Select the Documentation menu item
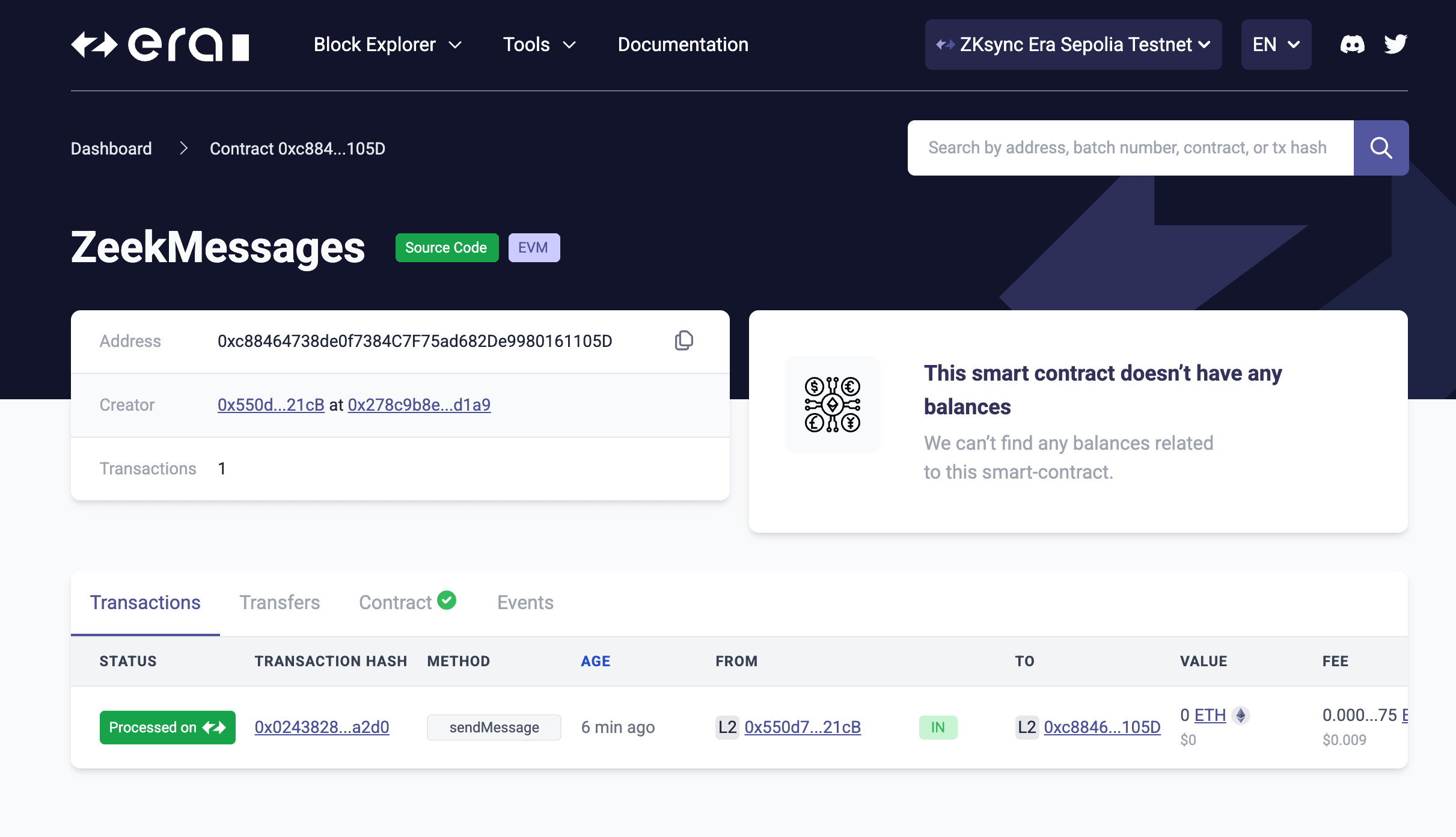This screenshot has width=1456, height=837. pyautogui.click(x=682, y=44)
